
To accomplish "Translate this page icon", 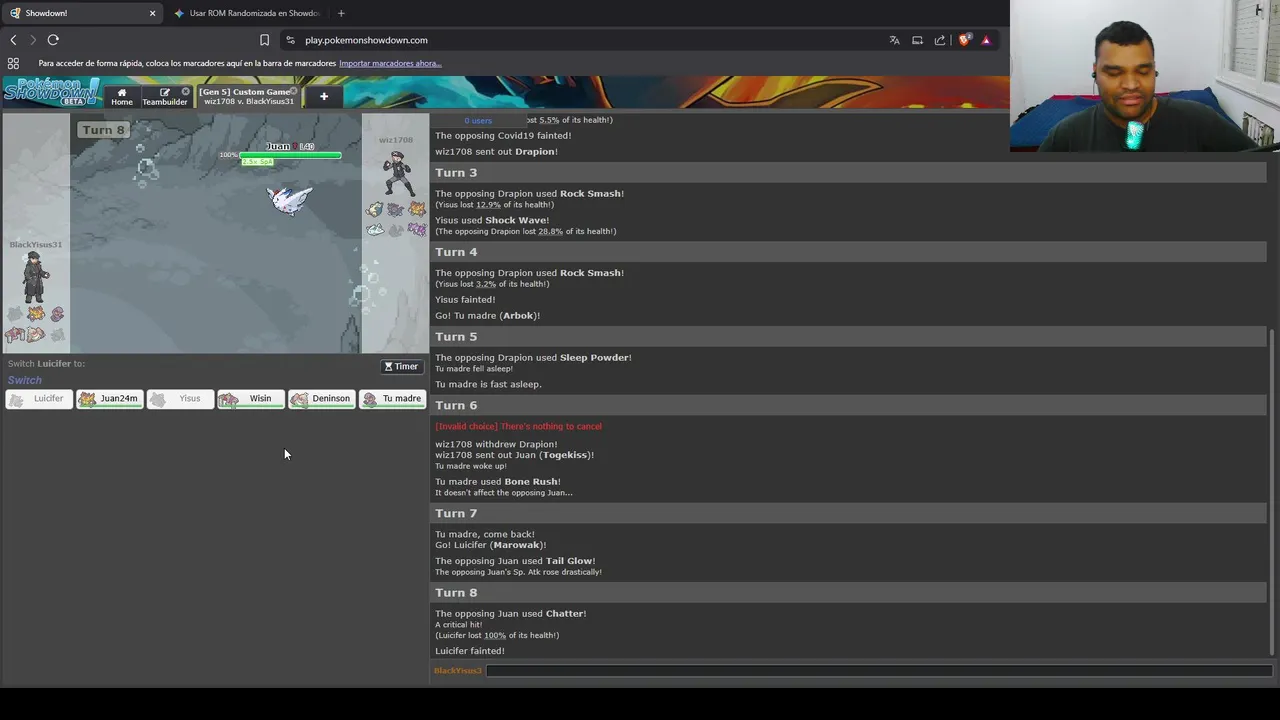I will tap(894, 40).
